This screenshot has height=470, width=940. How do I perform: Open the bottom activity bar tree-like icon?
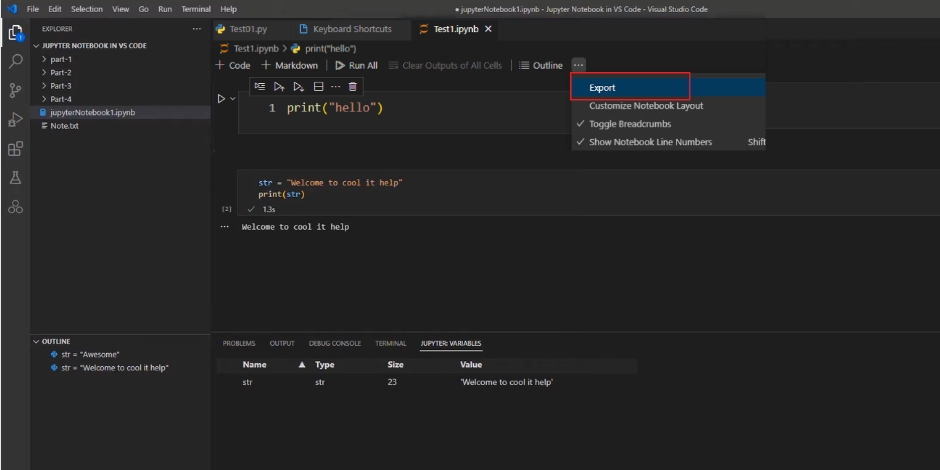click(16, 207)
